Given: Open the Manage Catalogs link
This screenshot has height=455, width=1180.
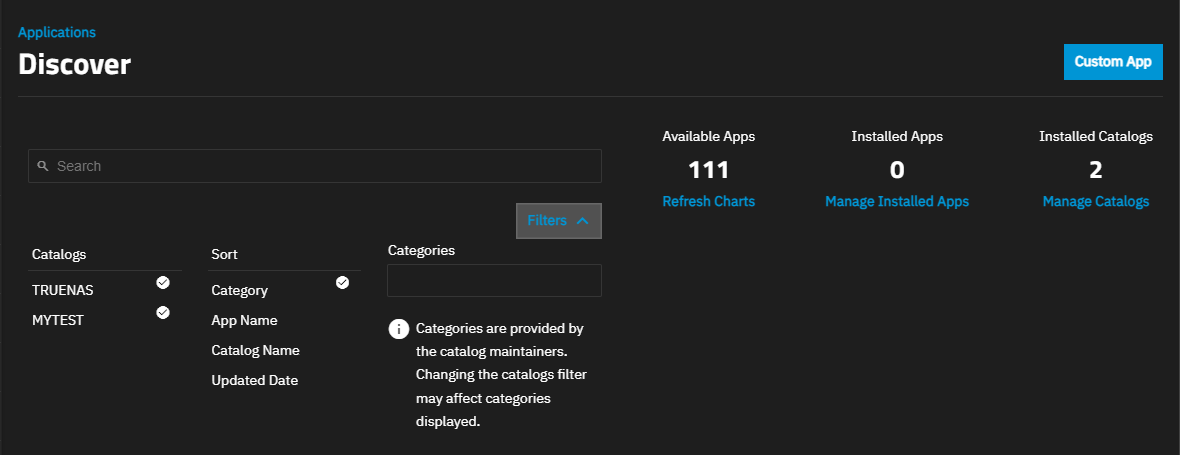Looking at the screenshot, I should 1095,202.
